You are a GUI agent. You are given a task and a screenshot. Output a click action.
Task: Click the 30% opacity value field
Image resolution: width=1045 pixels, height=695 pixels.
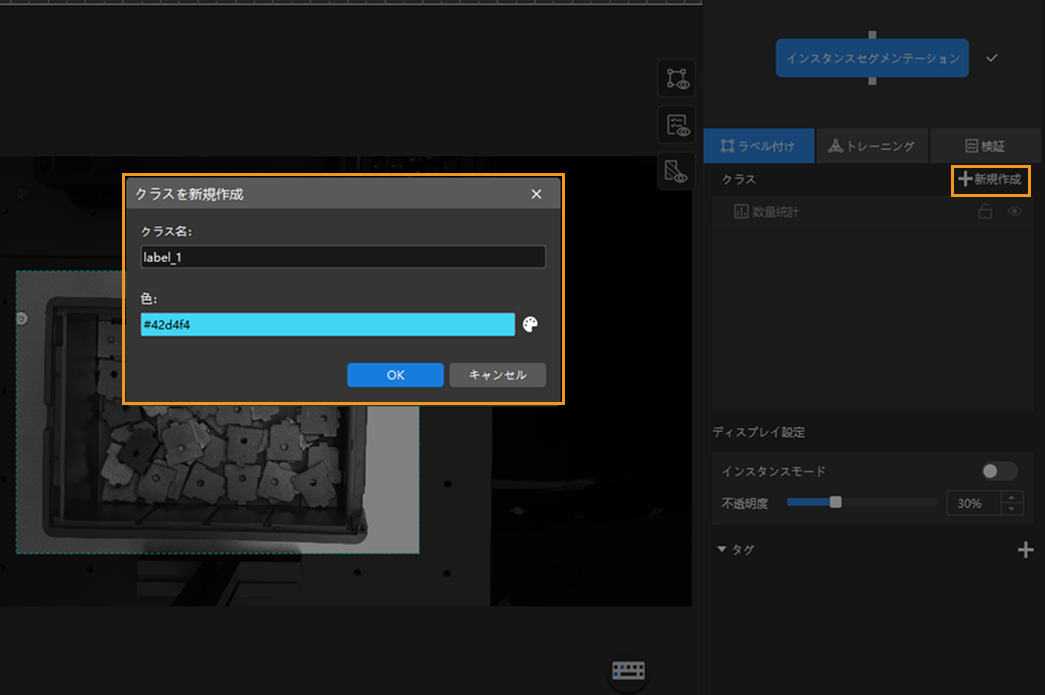pyautogui.click(x=974, y=503)
